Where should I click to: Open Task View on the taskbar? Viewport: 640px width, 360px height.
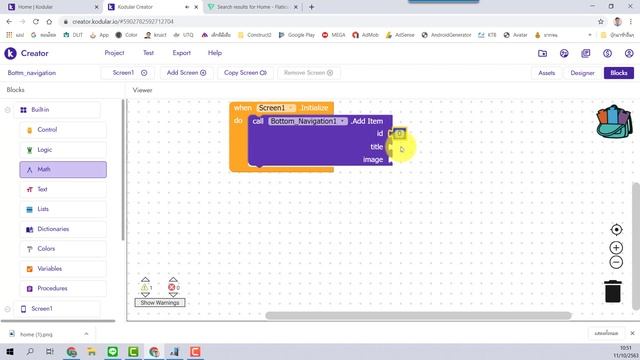(x=50, y=351)
